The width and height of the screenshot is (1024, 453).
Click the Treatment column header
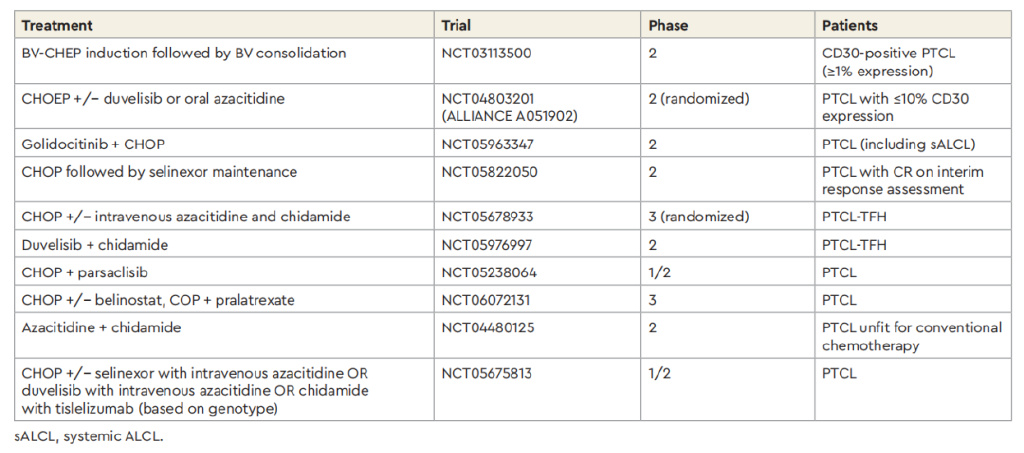point(57,25)
